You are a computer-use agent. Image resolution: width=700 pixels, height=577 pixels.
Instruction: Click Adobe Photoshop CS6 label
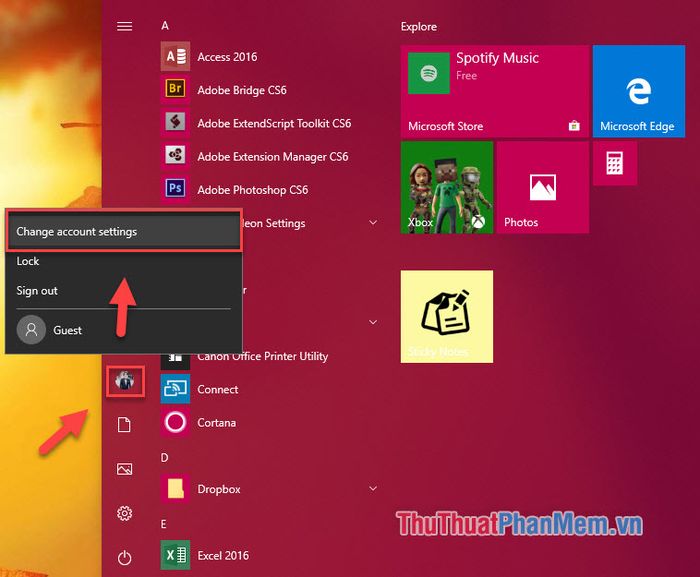click(x=253, y=190)
